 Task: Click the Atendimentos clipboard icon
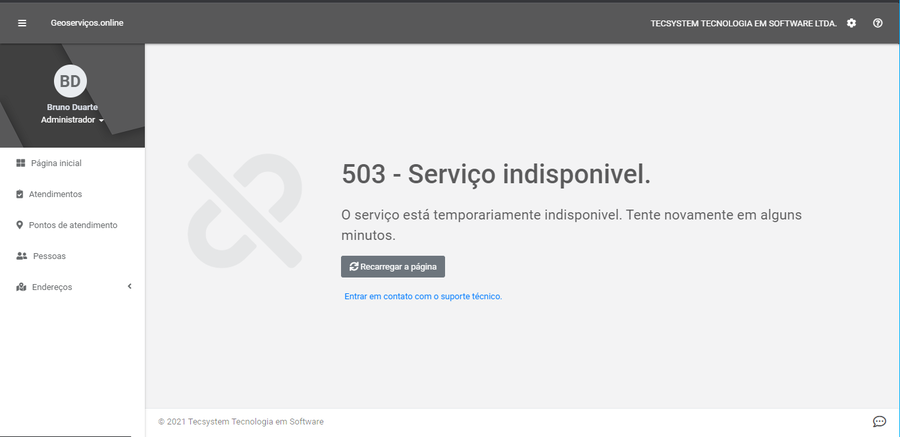coord(20,194)
